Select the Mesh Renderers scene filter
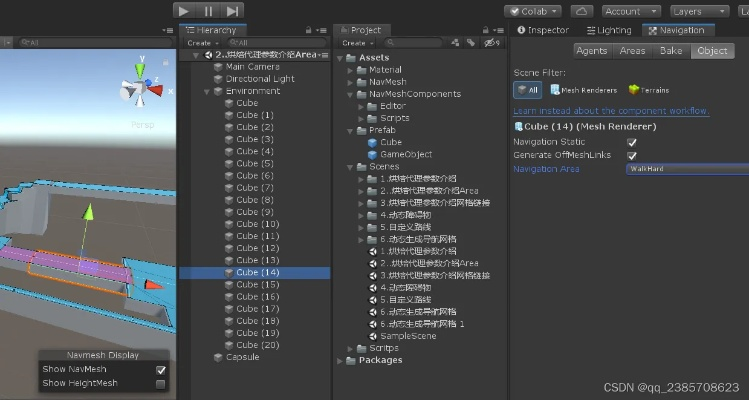This screenshot has width=749, height=400. coord(582,90)
